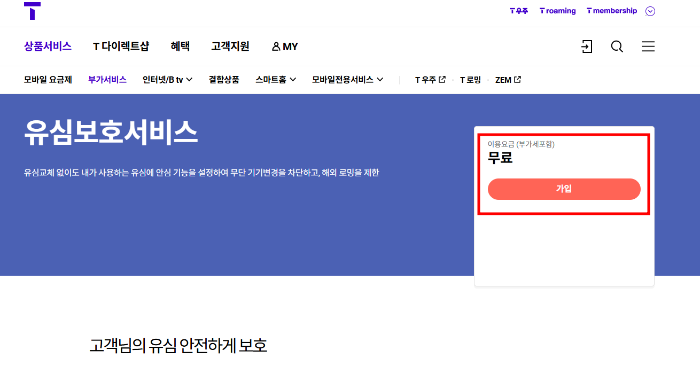Viewport: 700px width, 379px height.
Task: Click the 유심교체 없이도 service description text
Action: click(201, 172)
